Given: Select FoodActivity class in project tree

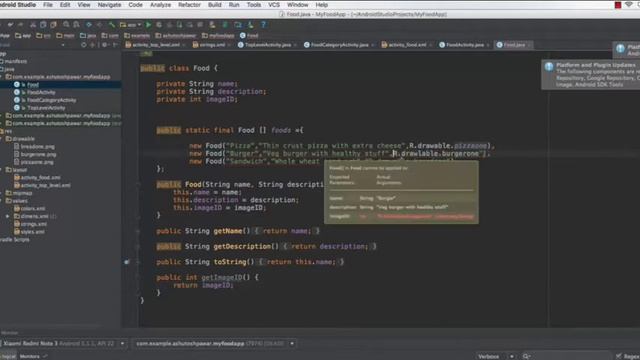Looking at the screenshot, I should 41,92.
